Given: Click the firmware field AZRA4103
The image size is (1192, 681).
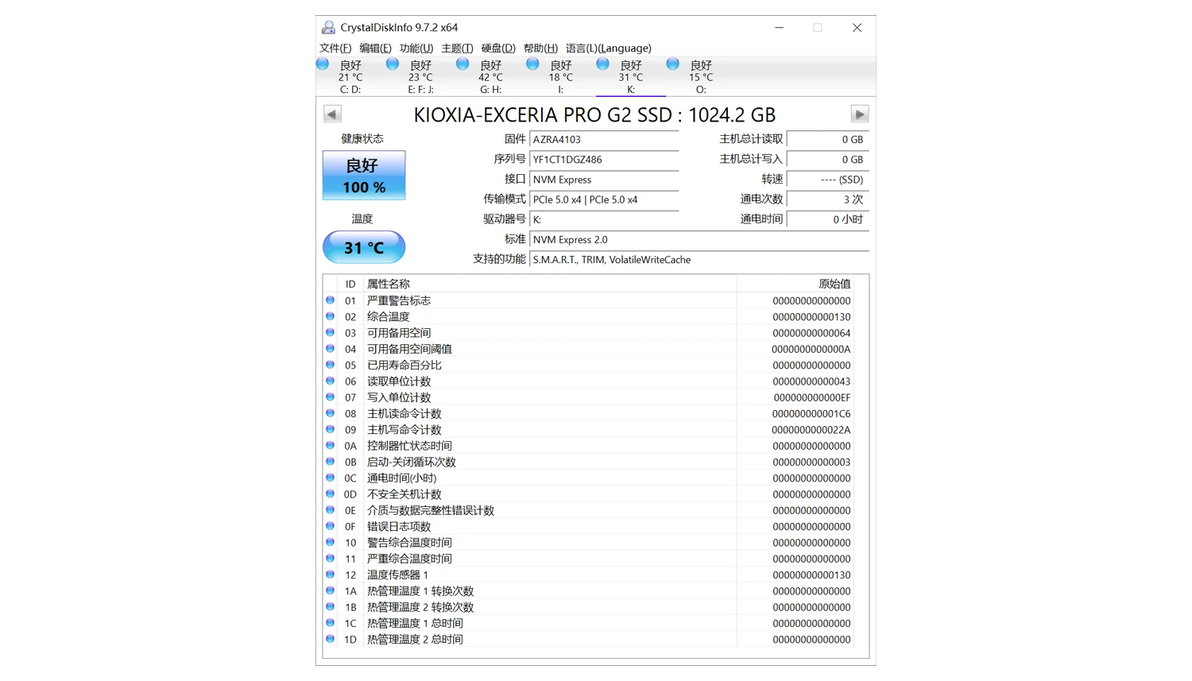Looking at the screenshot, I should [x=604, y=139].
